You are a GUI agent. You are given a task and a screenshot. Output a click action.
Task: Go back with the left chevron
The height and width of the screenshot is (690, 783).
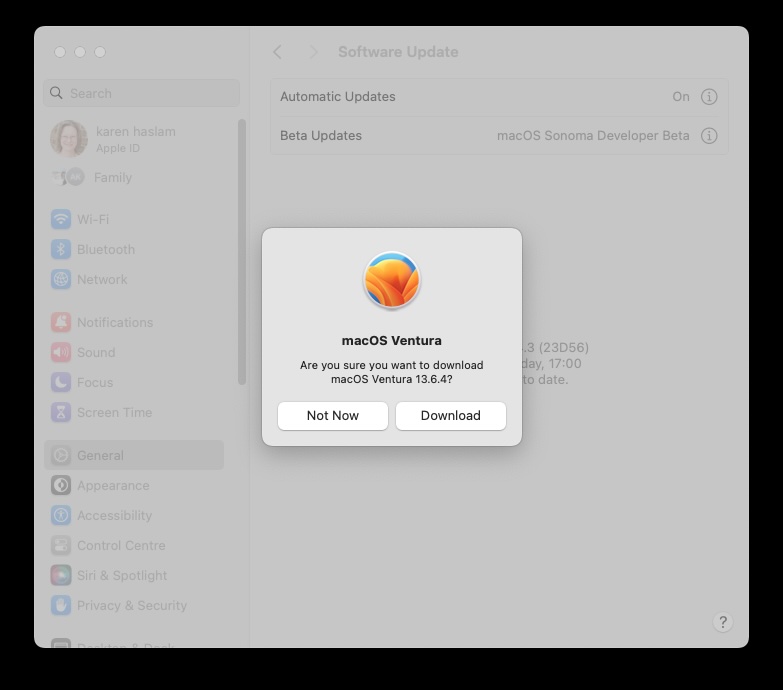278,52
